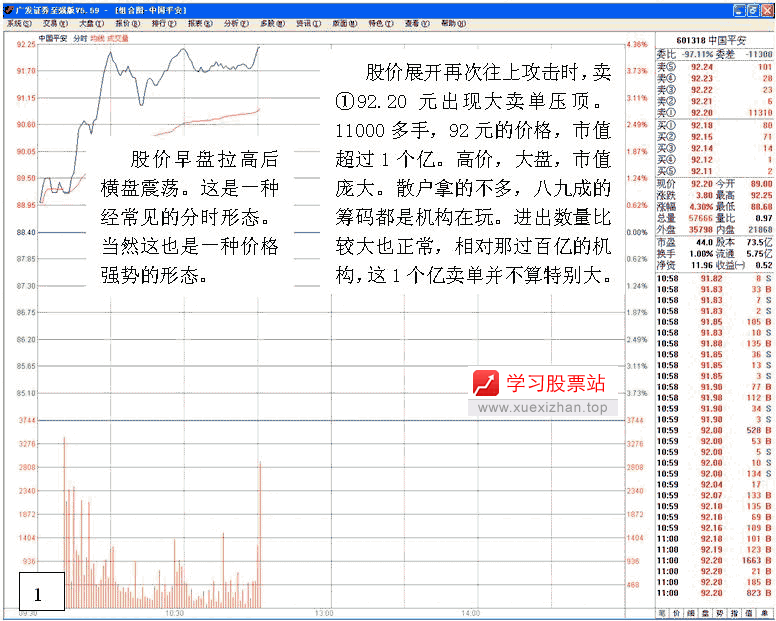
Task: Switch to the 单 tab at bottom
Action: coord(764,614)
